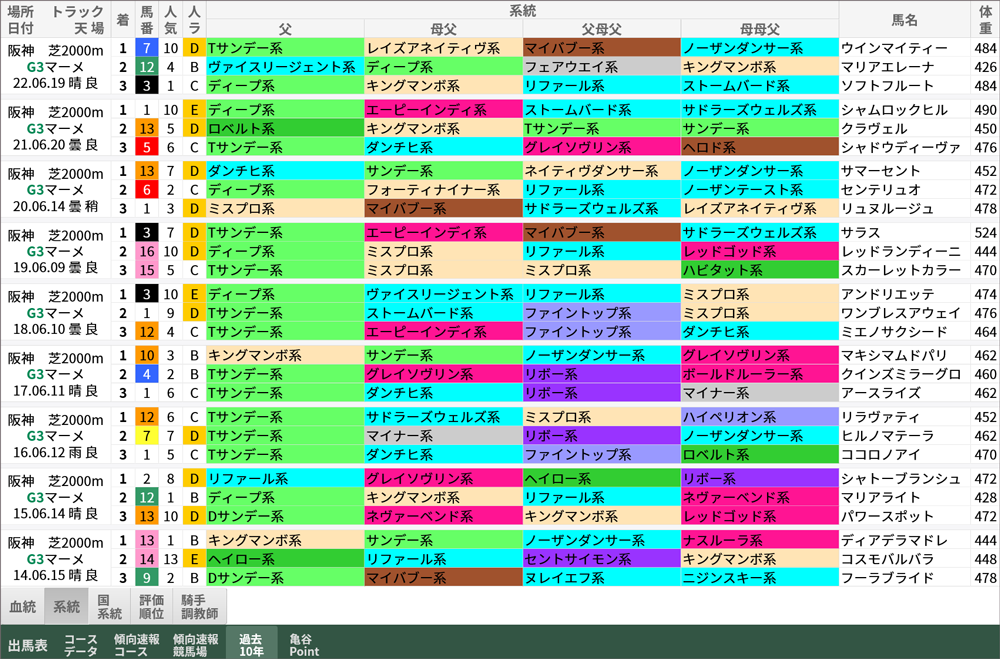The width and height of the screenshot is (1000, 659).
Task: Click ボールドルーラー系 cell for クインズミラーグロ
Action: (760, 374)
